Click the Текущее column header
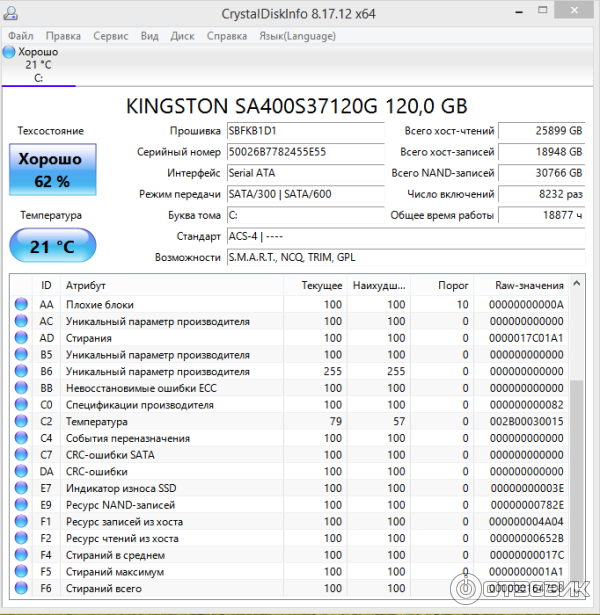Image resolution: width=600 pixels, height=615 pixels. point(315,285)
